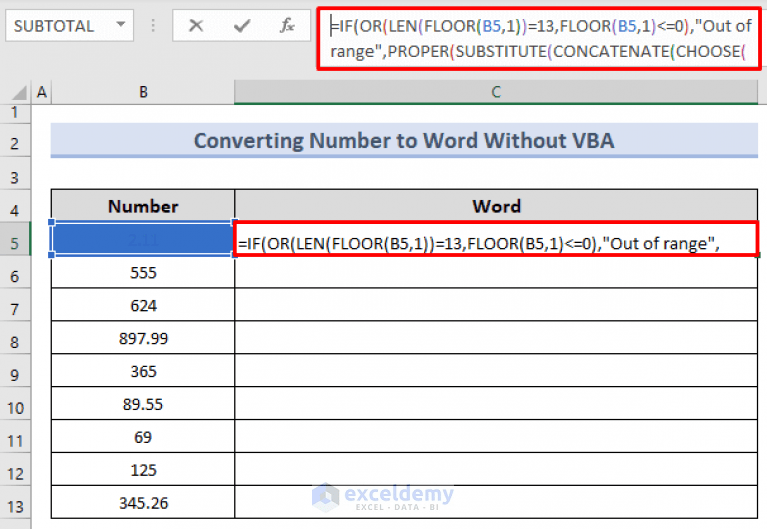Viewport: 767px width, 529px height.
Task: Open Insert Function with the fx icon
Action: [287, 25]
